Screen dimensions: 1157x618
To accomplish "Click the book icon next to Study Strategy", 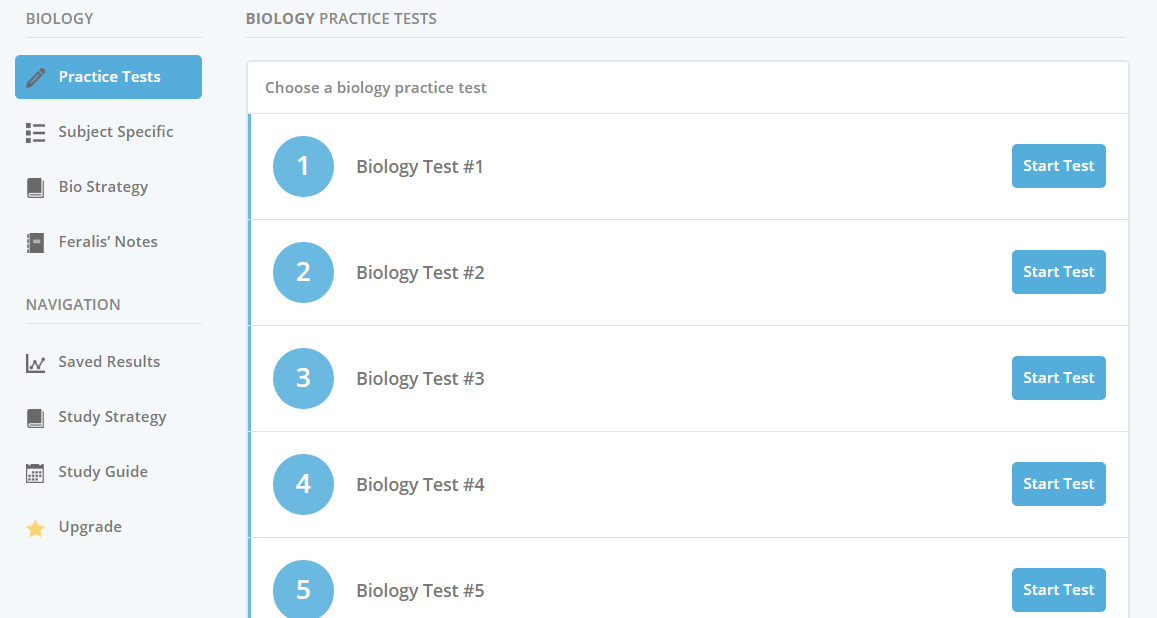I will point(35,418).
